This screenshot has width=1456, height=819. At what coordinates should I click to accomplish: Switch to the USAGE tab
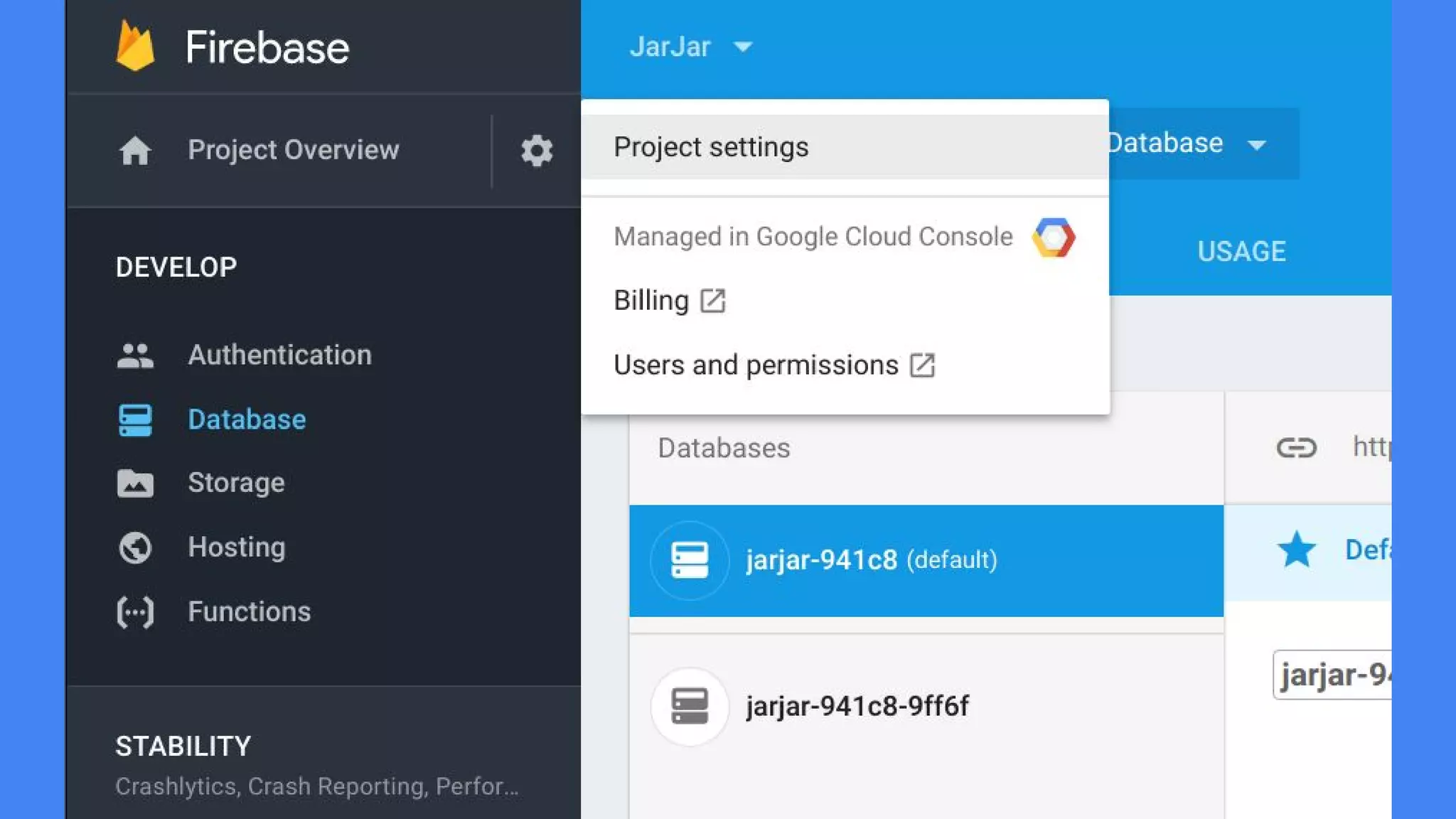(x=1241, y=252)
